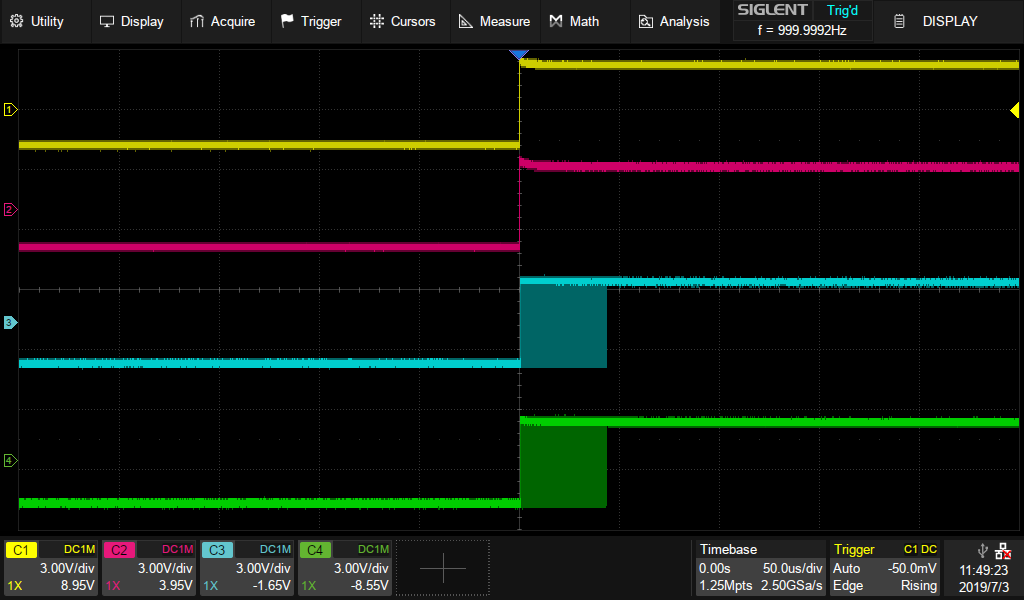Open the Timebase settings box

760,567
